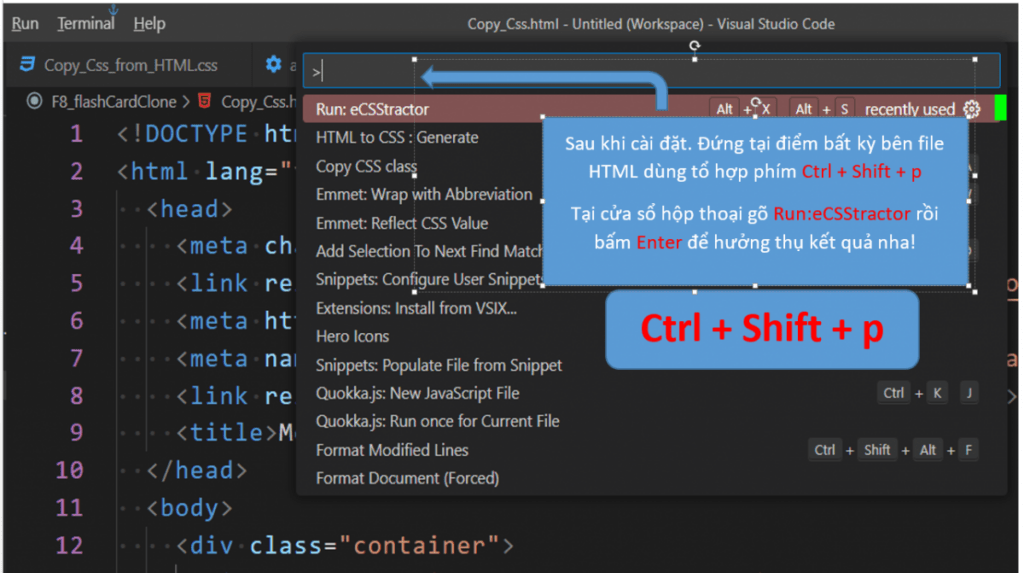Image resolution: width=1024 pixels, height=573 pixels.
Task: Select Format Modified Lines command
Action: coord(392,450)
